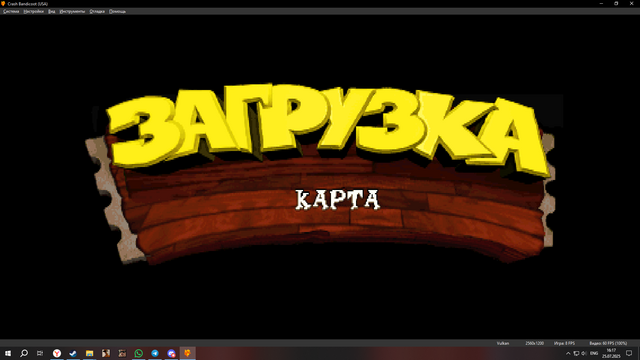Open Windows taskbar search
640x360 pixels.
tap(24, 353)
